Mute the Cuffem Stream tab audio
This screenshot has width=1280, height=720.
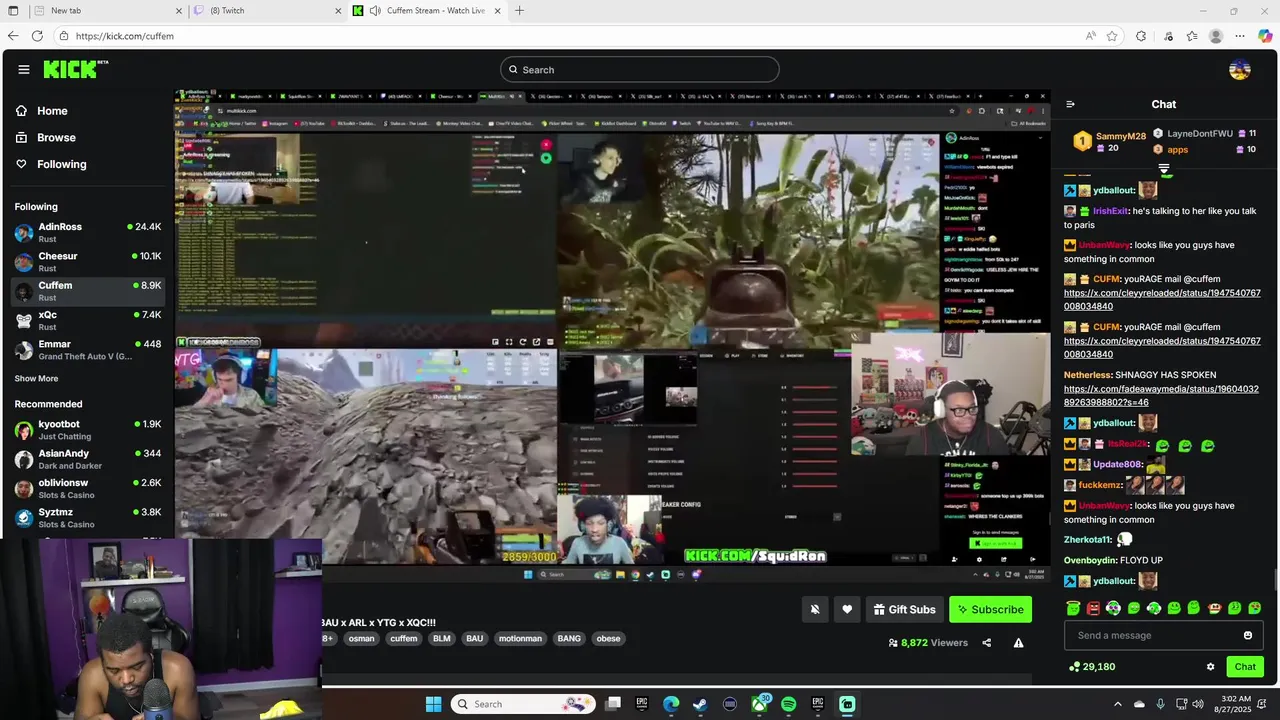[374, 11]
